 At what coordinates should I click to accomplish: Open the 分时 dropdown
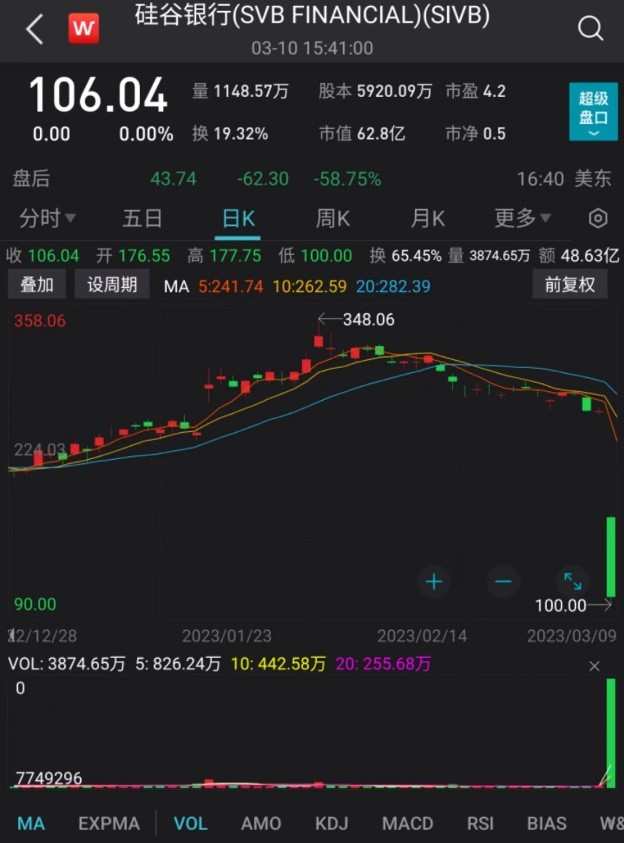tap(47, 218)
